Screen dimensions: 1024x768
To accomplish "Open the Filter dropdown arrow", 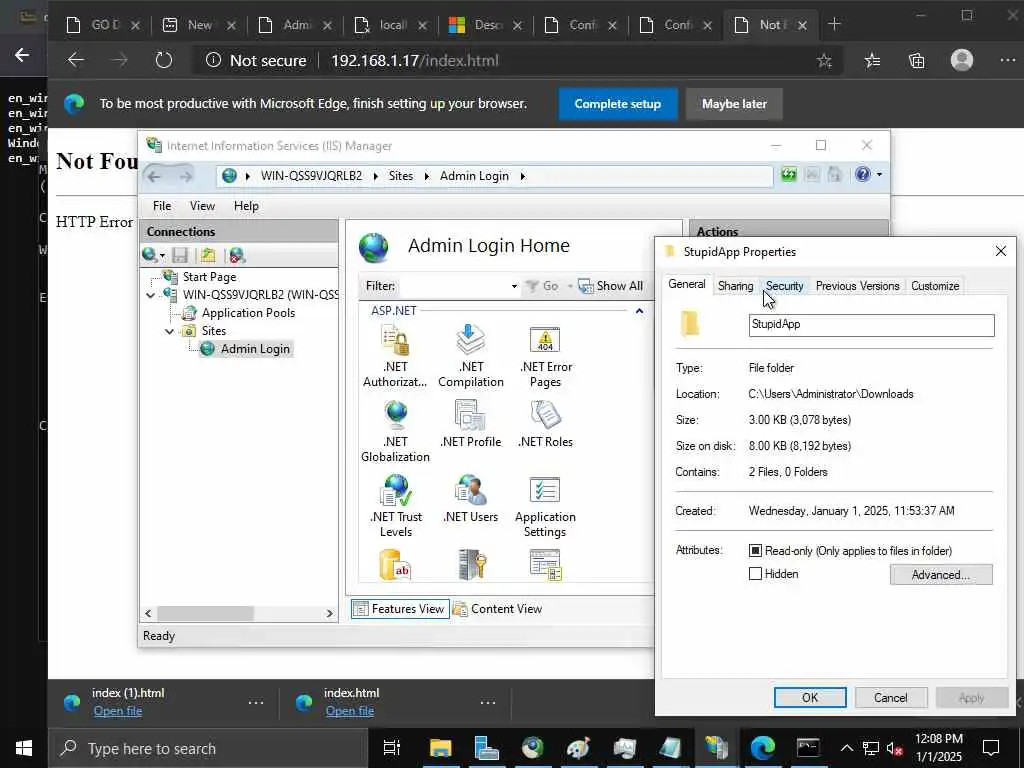I will click(514, 286).
